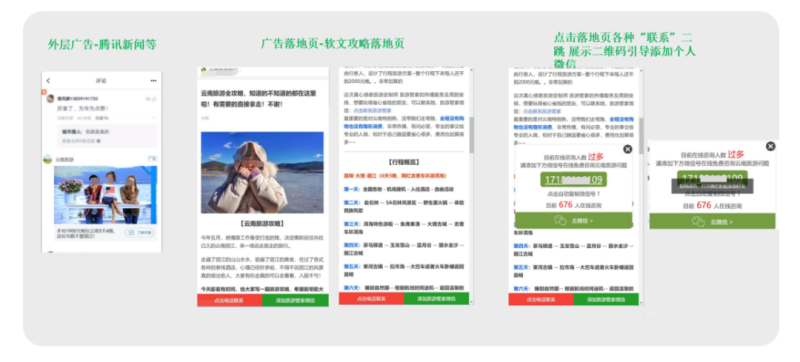Open the ad photo of three people on bench

coord(106,195)
